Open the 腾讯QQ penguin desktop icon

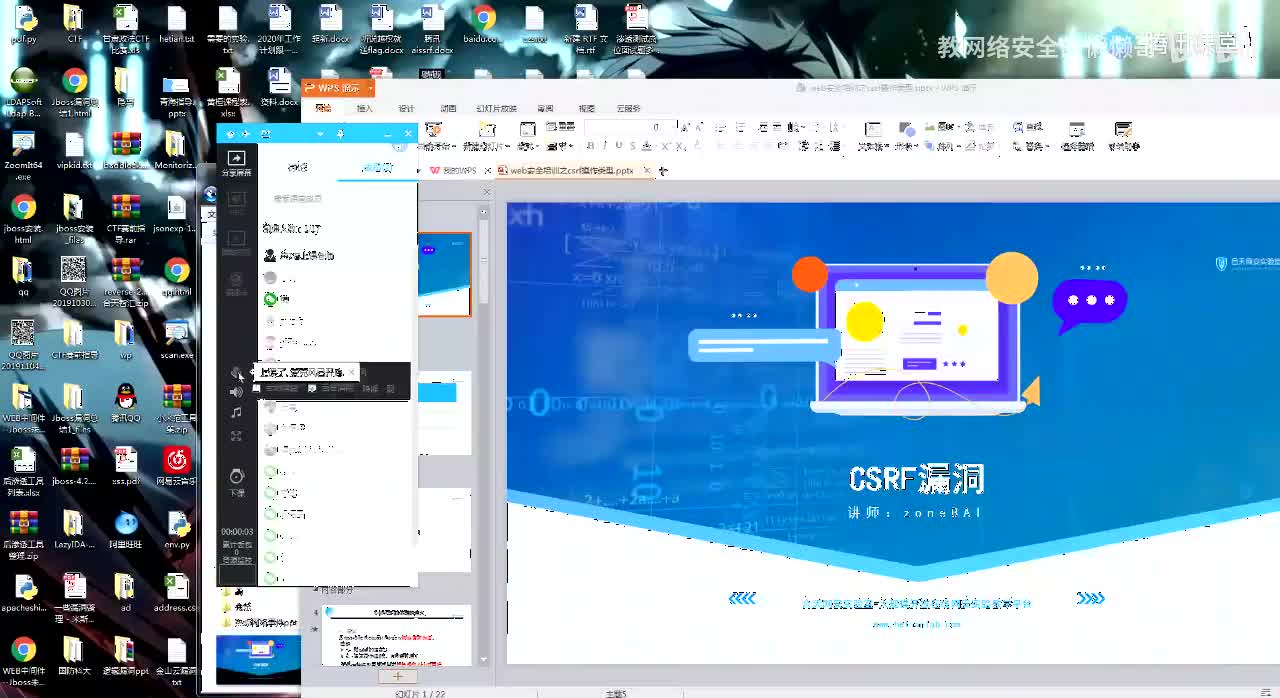pos(125,403)
